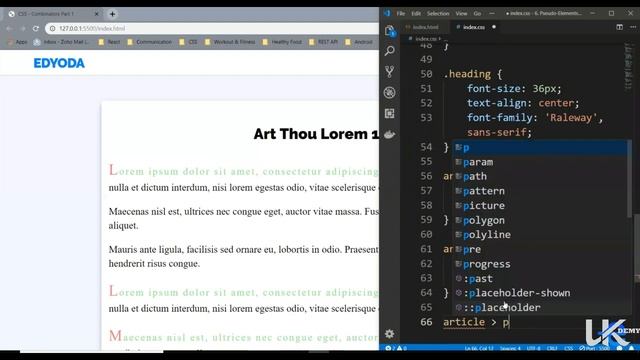Click the CSS language mode status
Image resolution: width=640 pixels, height=360 pixels.
(x=568, y=348)
